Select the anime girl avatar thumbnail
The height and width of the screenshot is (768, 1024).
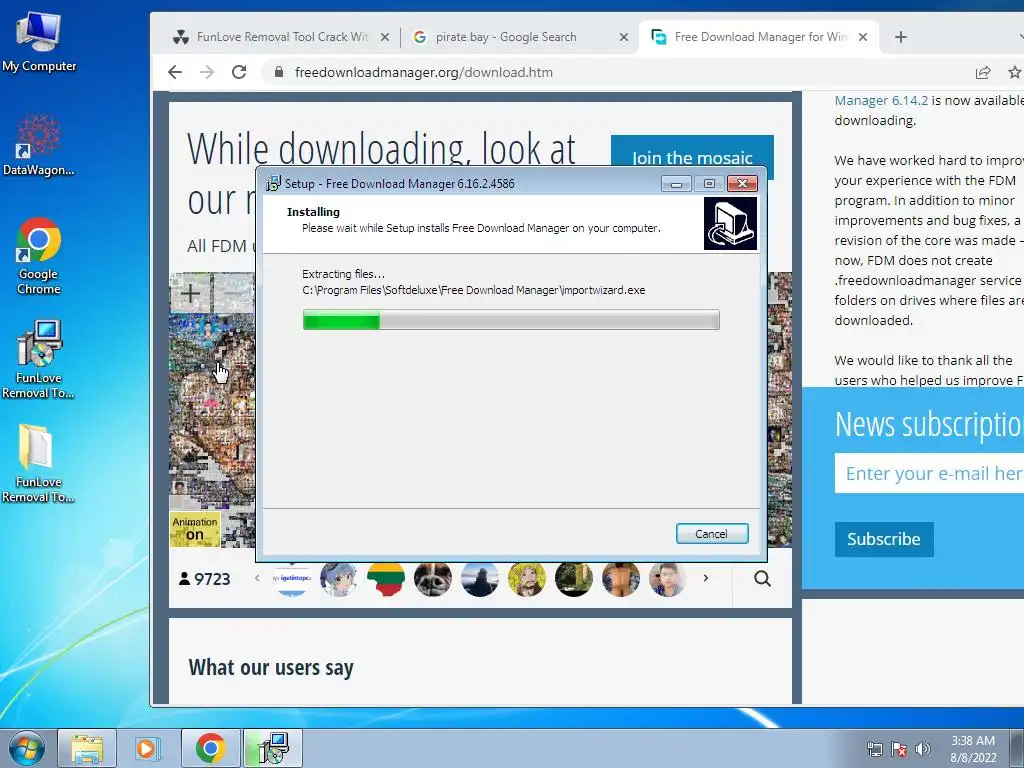[x=338, y=579]
